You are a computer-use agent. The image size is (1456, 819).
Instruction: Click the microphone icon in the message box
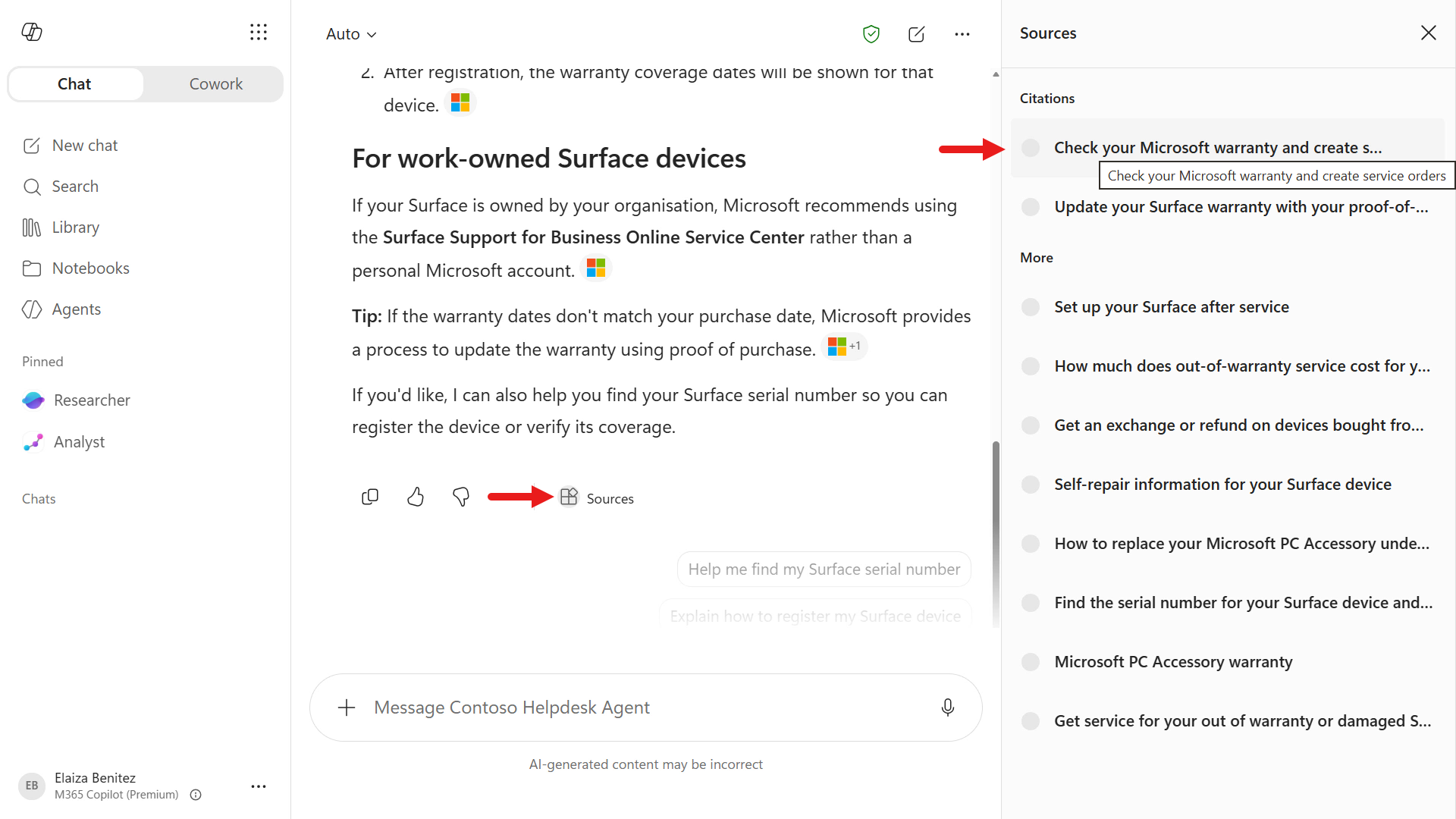[x=948, y=708]
